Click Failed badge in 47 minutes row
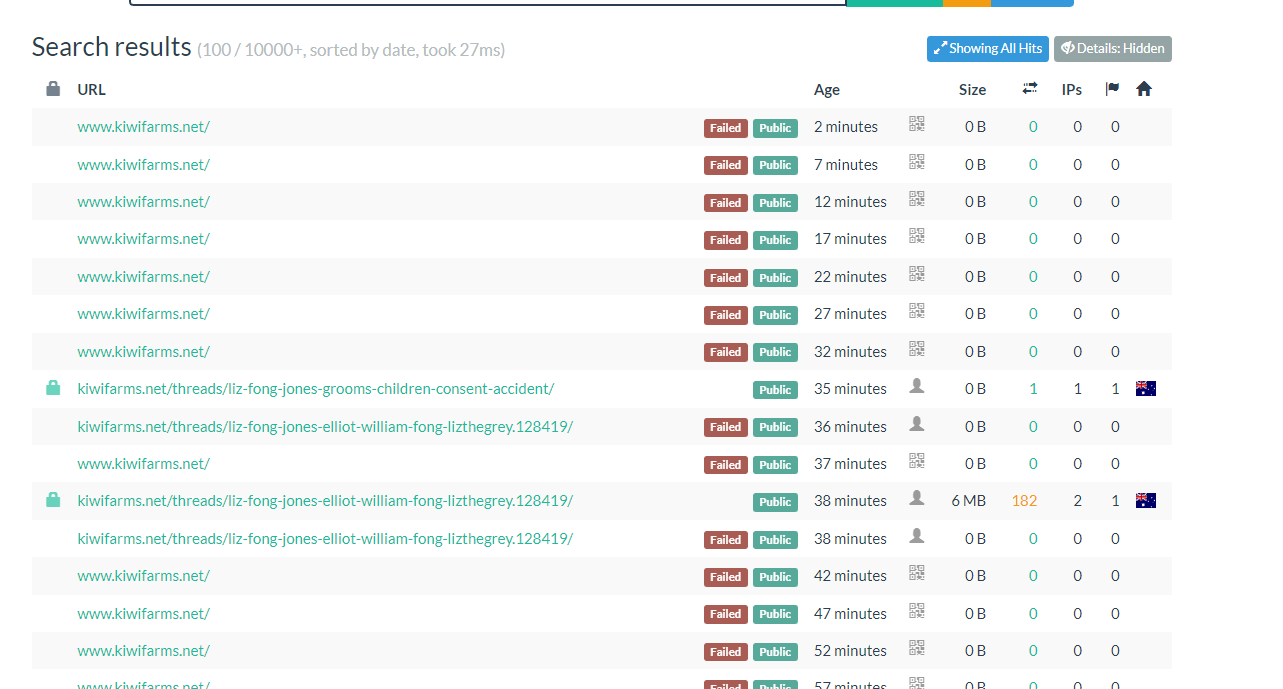1283x689 pixels. 726,614
